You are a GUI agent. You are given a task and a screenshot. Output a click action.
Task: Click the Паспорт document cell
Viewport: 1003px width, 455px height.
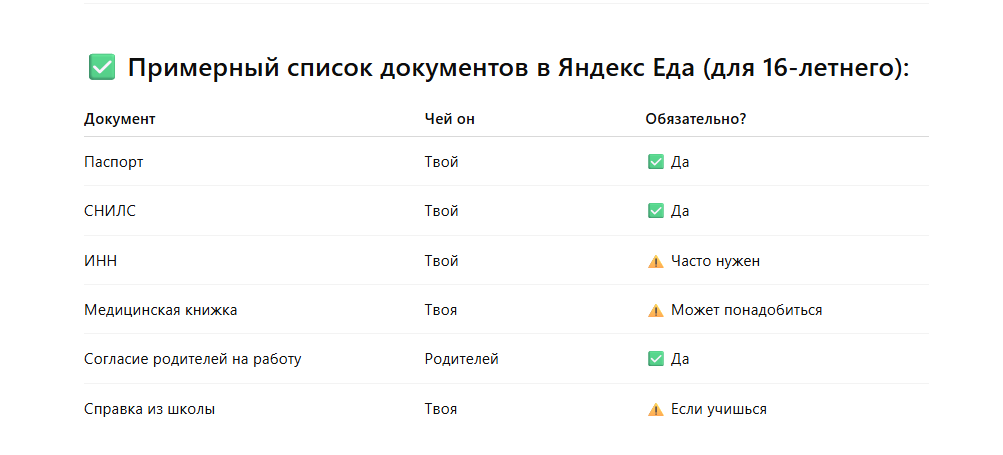(x=114, y=162)
